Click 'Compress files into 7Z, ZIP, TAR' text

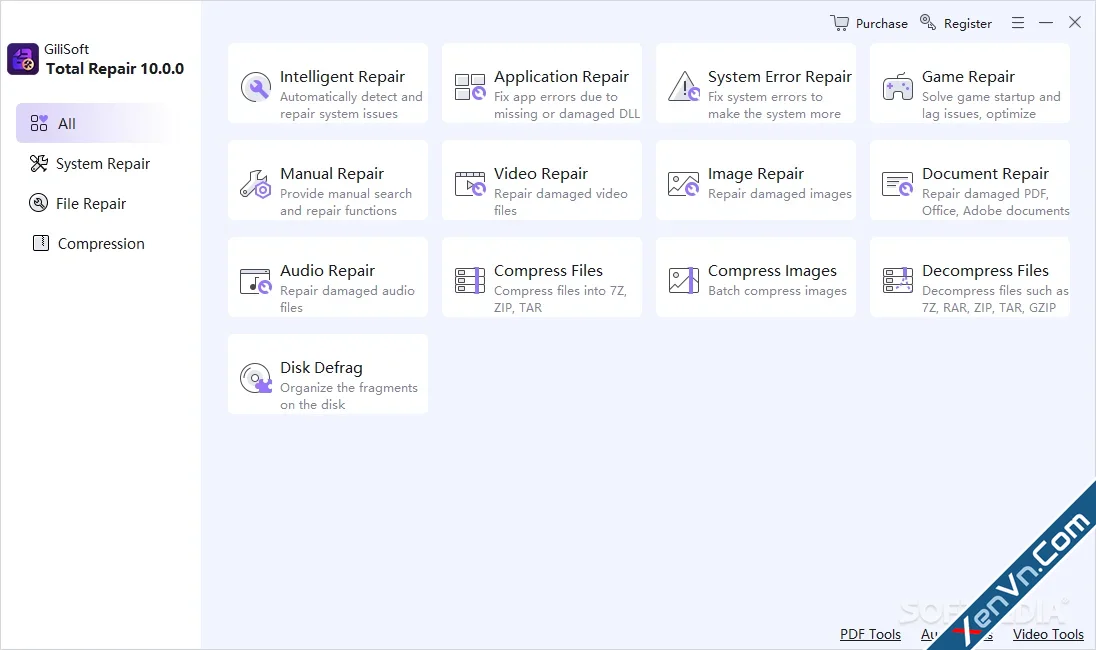tap(560, 298)
